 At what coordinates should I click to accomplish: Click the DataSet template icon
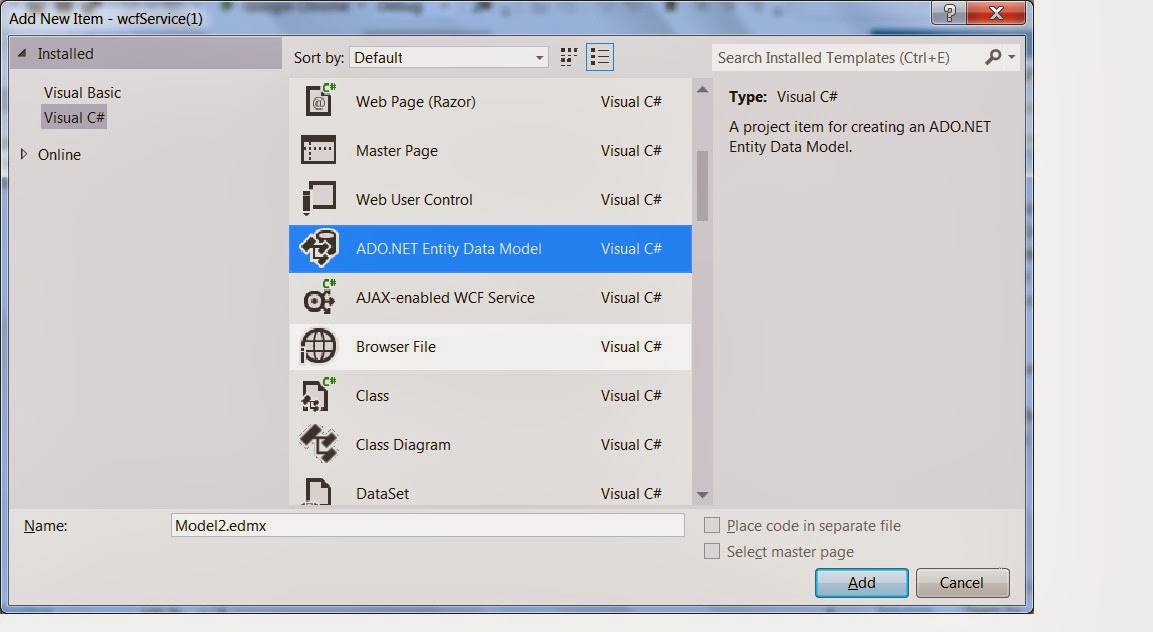[x=319, y=492]
